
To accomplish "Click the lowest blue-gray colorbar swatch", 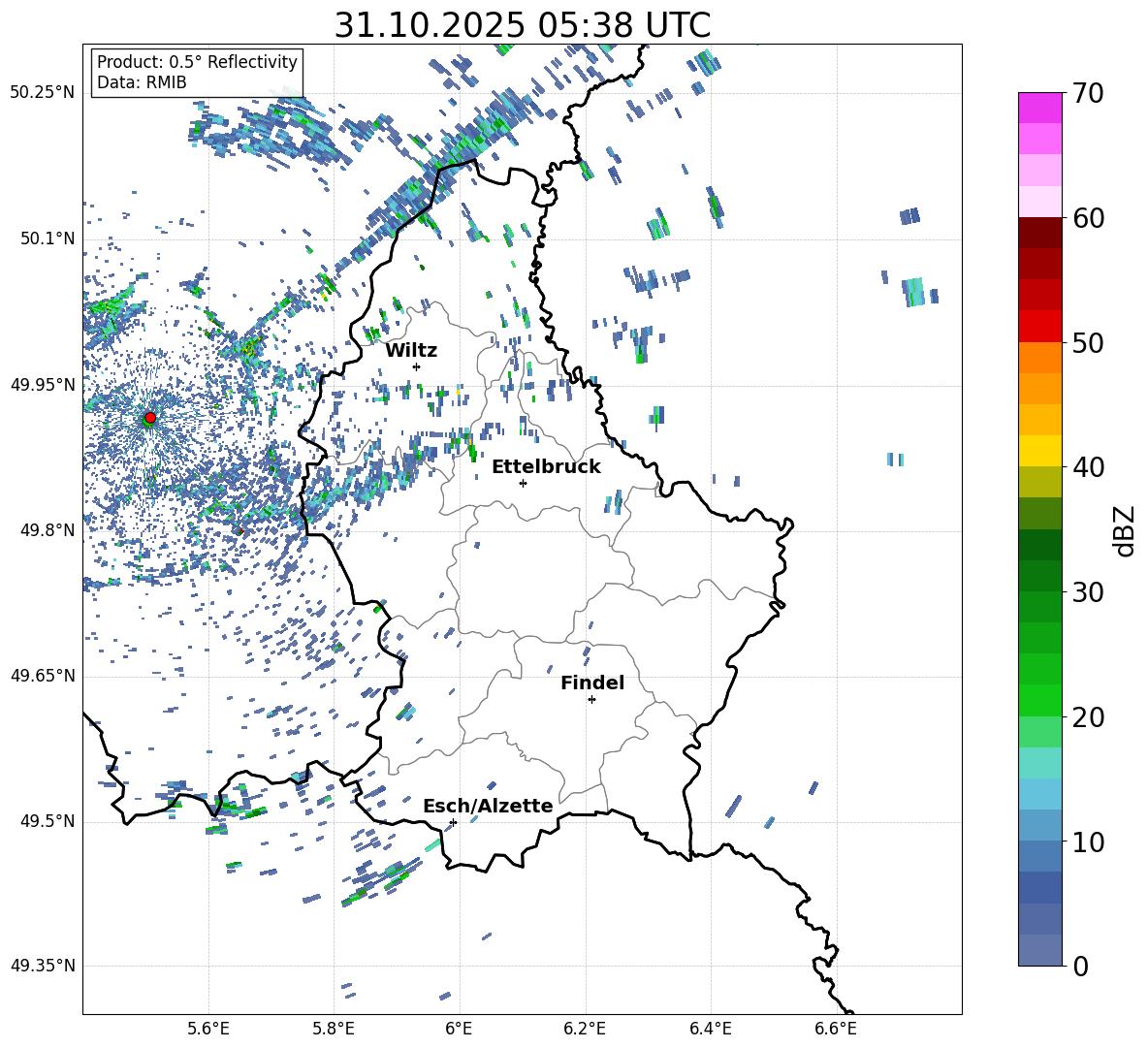I will (x=1040, y=950).
